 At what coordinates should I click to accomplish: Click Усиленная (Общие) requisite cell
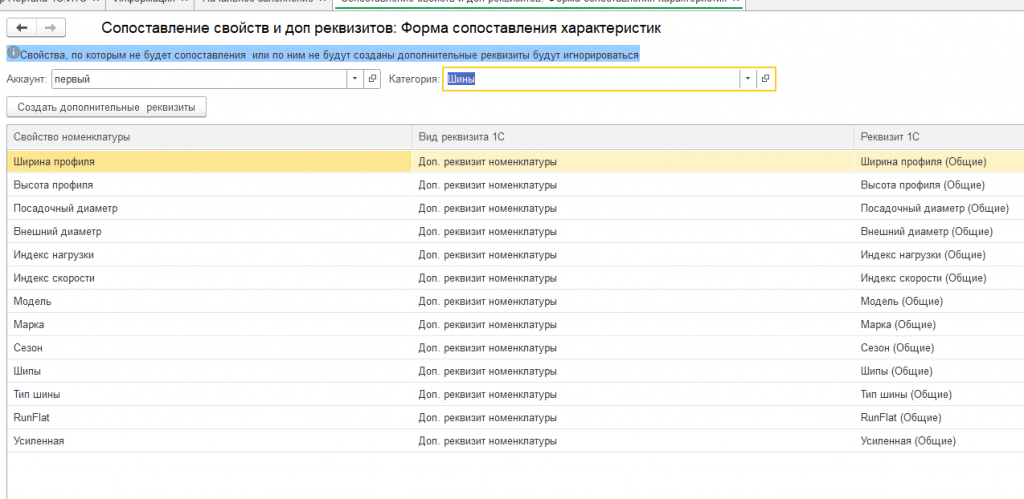pos(939,441)
